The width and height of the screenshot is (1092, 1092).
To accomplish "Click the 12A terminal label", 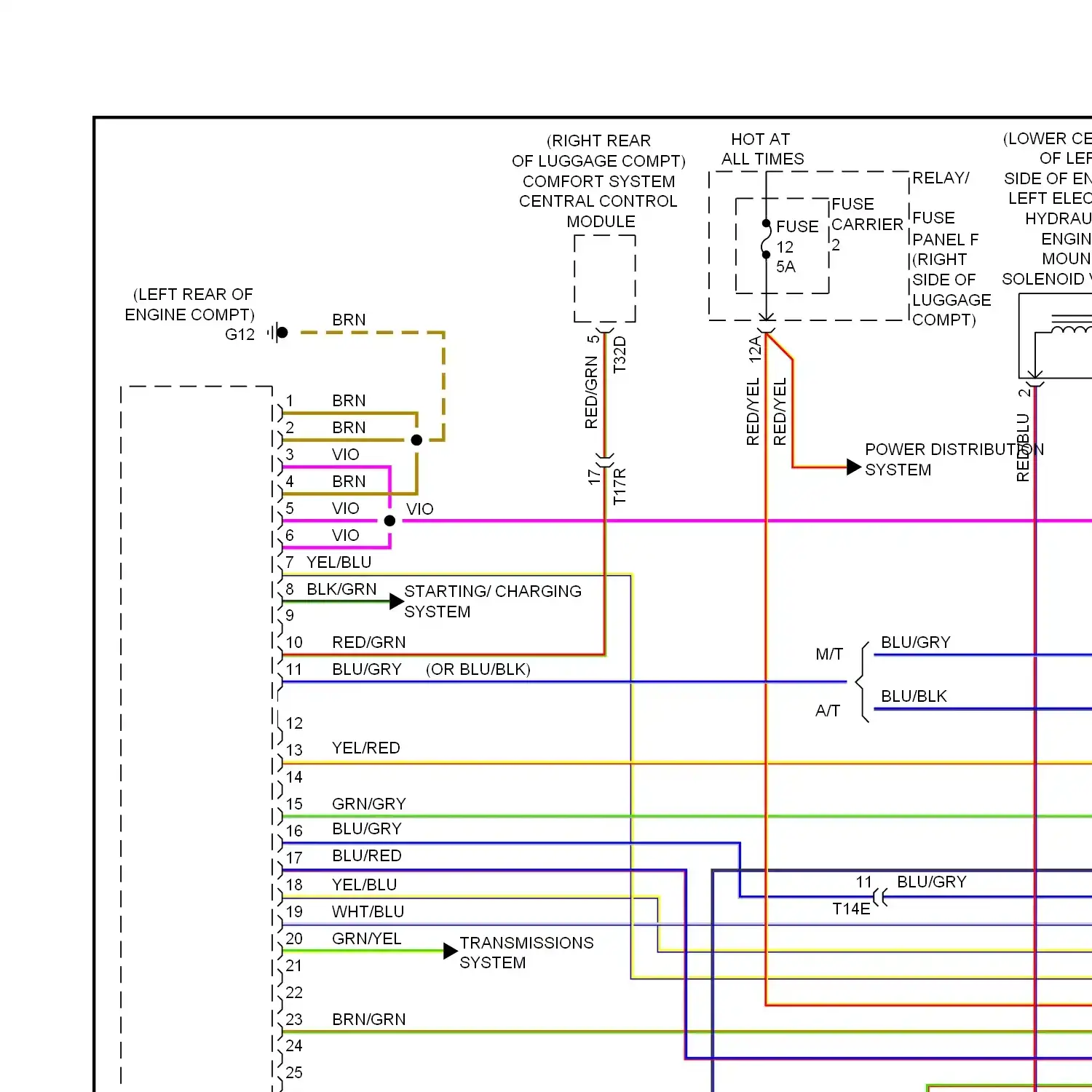I will pos(755,349).
